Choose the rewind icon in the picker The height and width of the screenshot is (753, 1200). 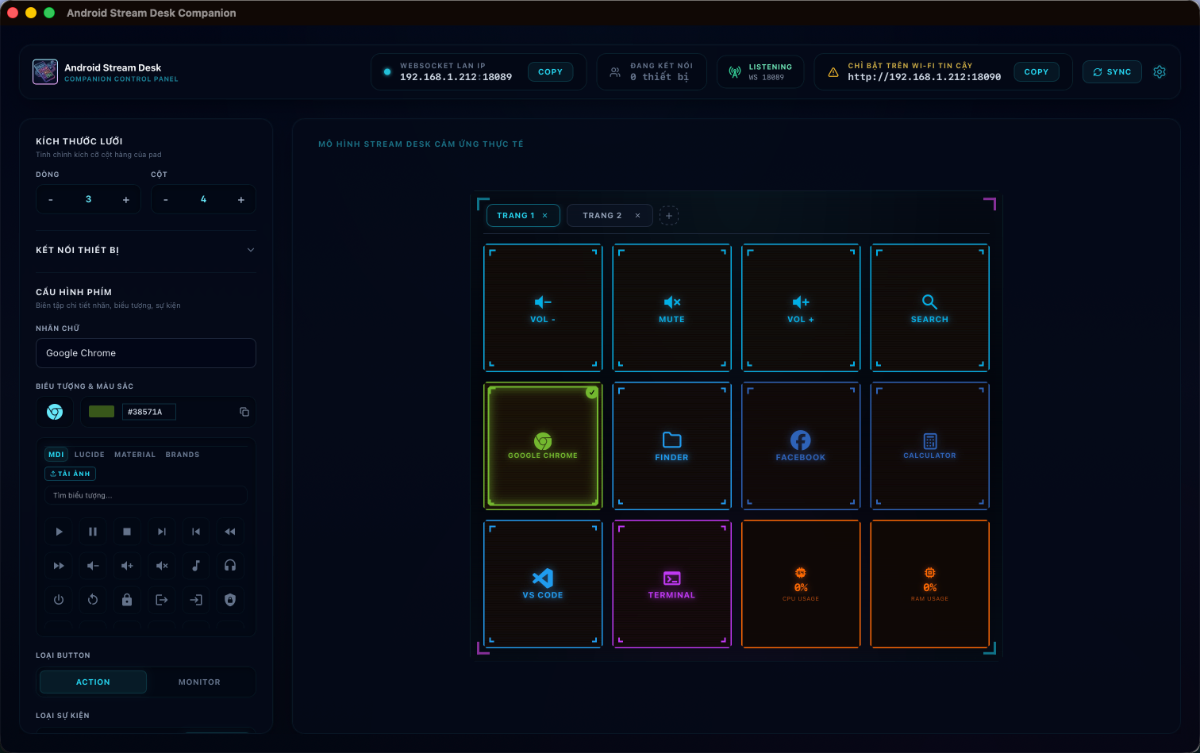click(x=230, y=532)
